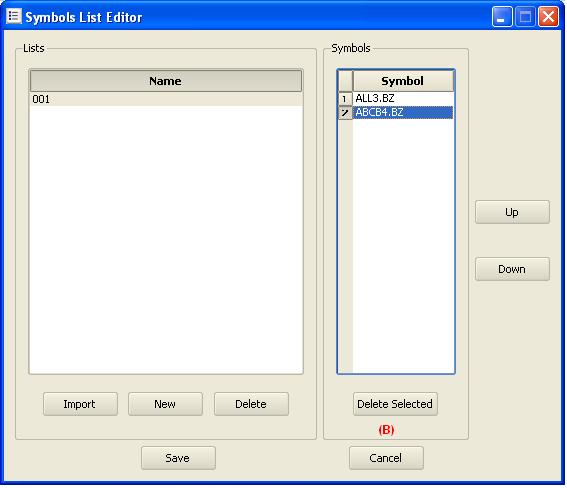567x488 pixels.
Task: Maximize the Symbols List Editor window
Action: (x=525, y=17)
